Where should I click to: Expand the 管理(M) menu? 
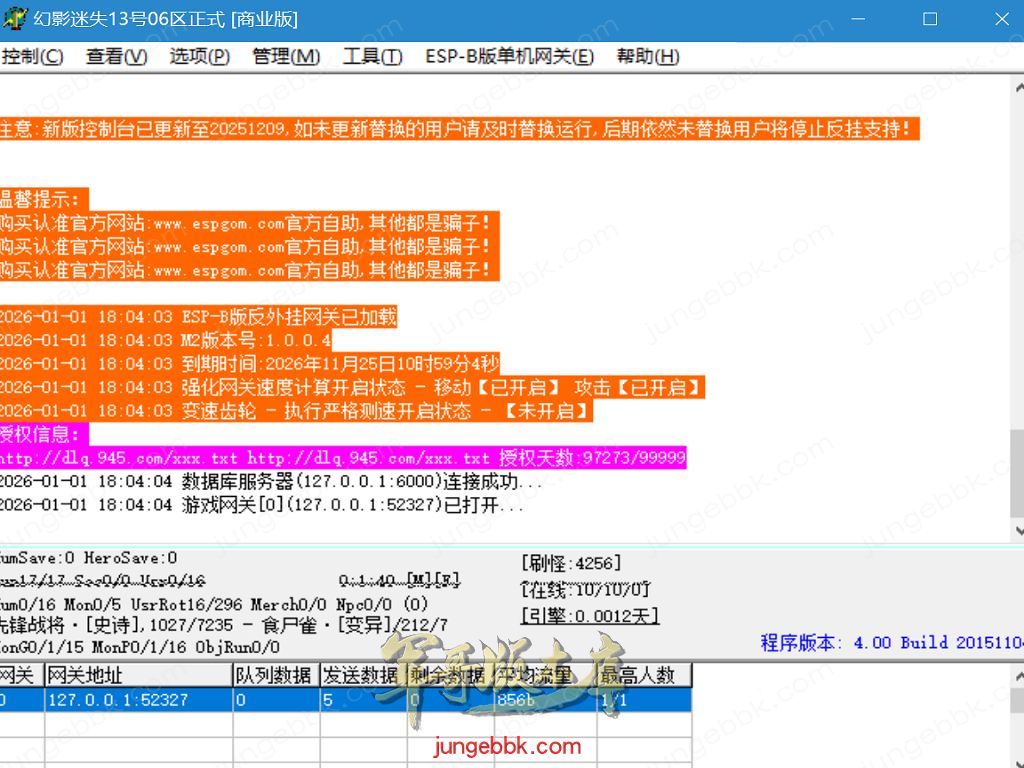click(286, 57)
